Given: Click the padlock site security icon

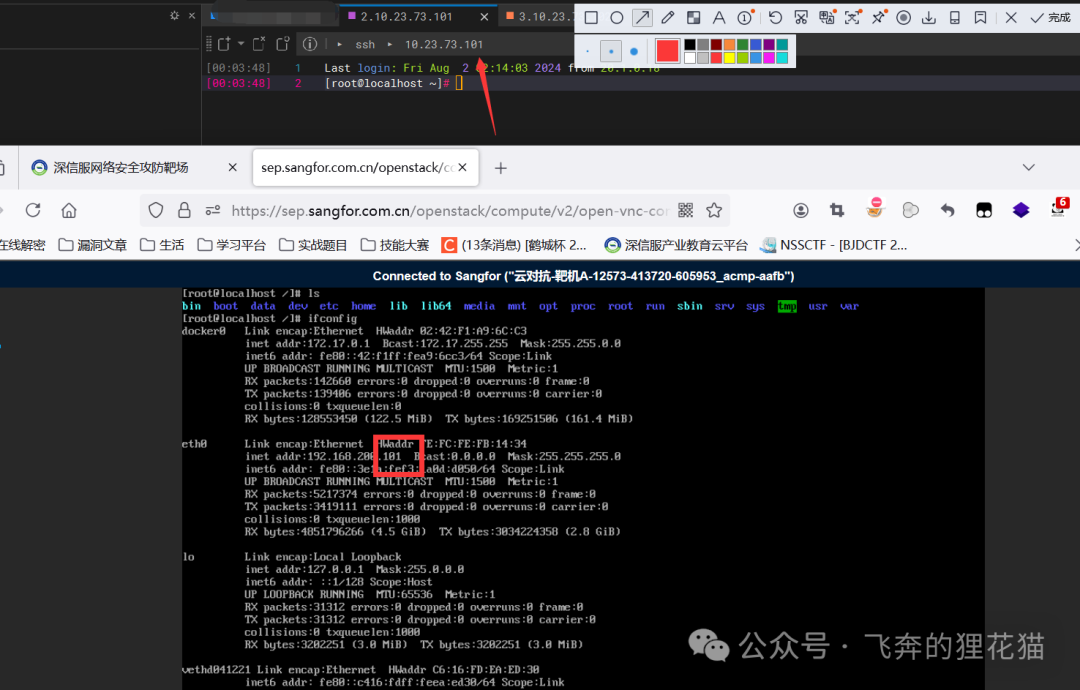Looking at the screenshot, I should [x=184, y=211].
